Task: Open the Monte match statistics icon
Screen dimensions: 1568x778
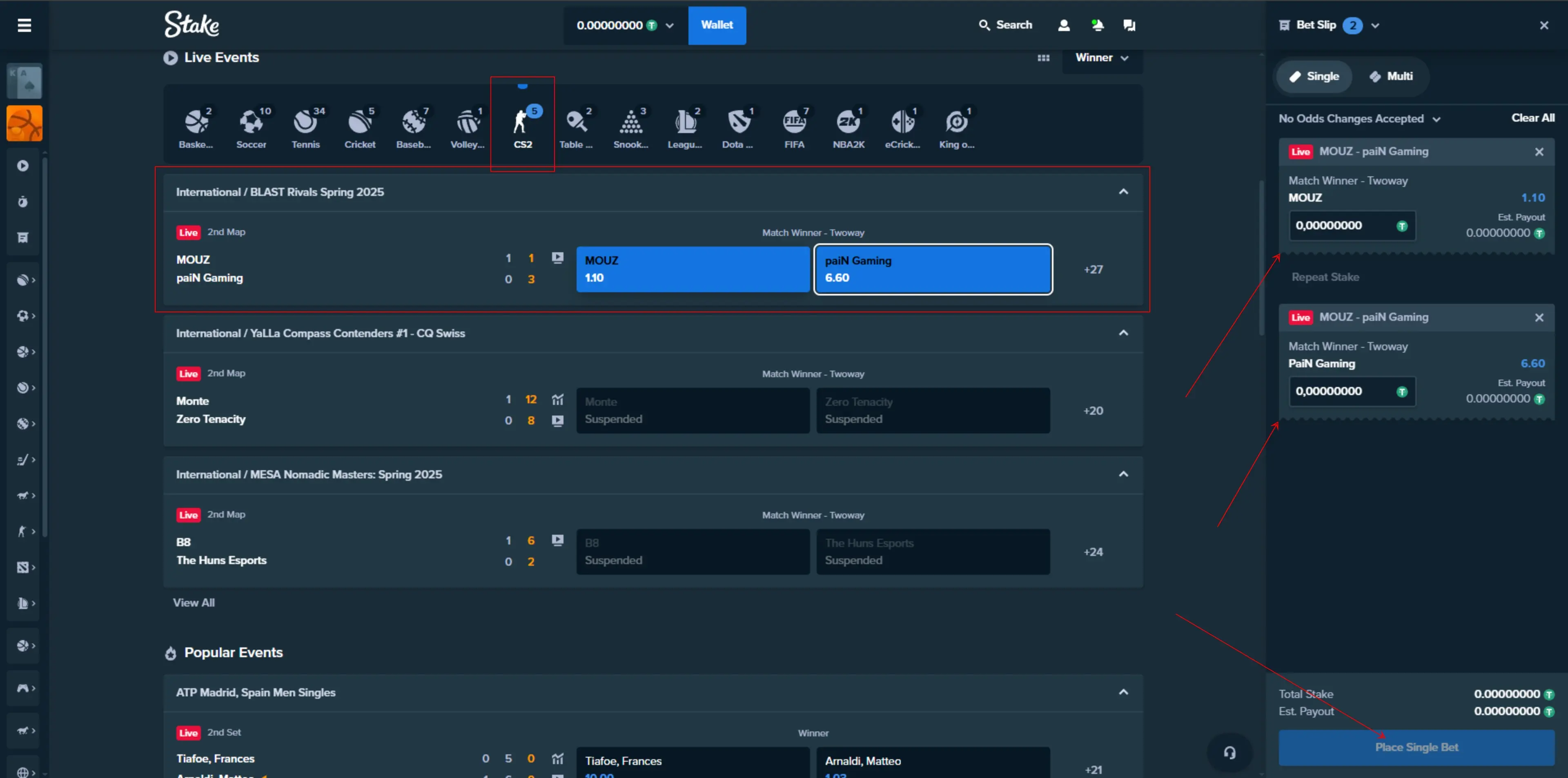Action: 557,399
